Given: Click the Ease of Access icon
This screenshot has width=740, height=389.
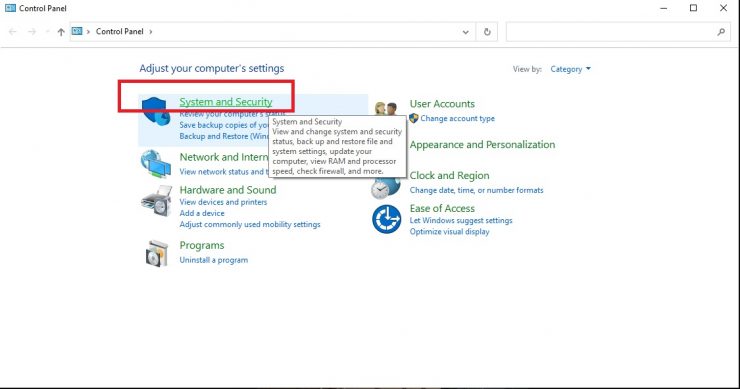Looking at the screenshot, I should coord(387,219).
